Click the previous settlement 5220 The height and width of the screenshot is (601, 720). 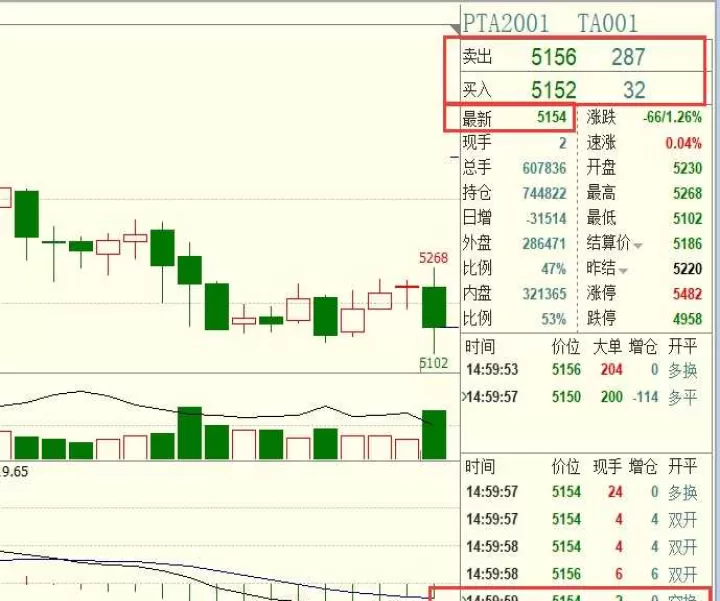pyautogui.click(x=687, y=269)
